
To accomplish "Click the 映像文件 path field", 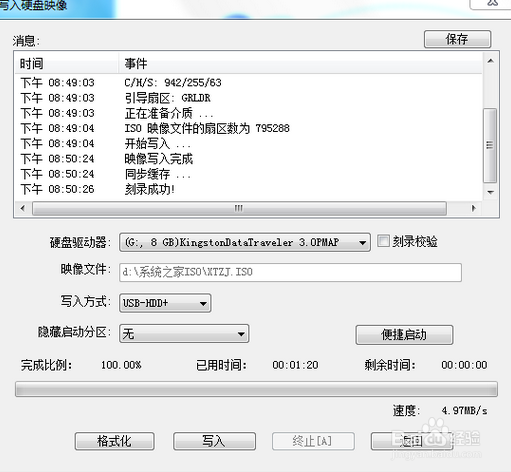I will click(290, 272).
